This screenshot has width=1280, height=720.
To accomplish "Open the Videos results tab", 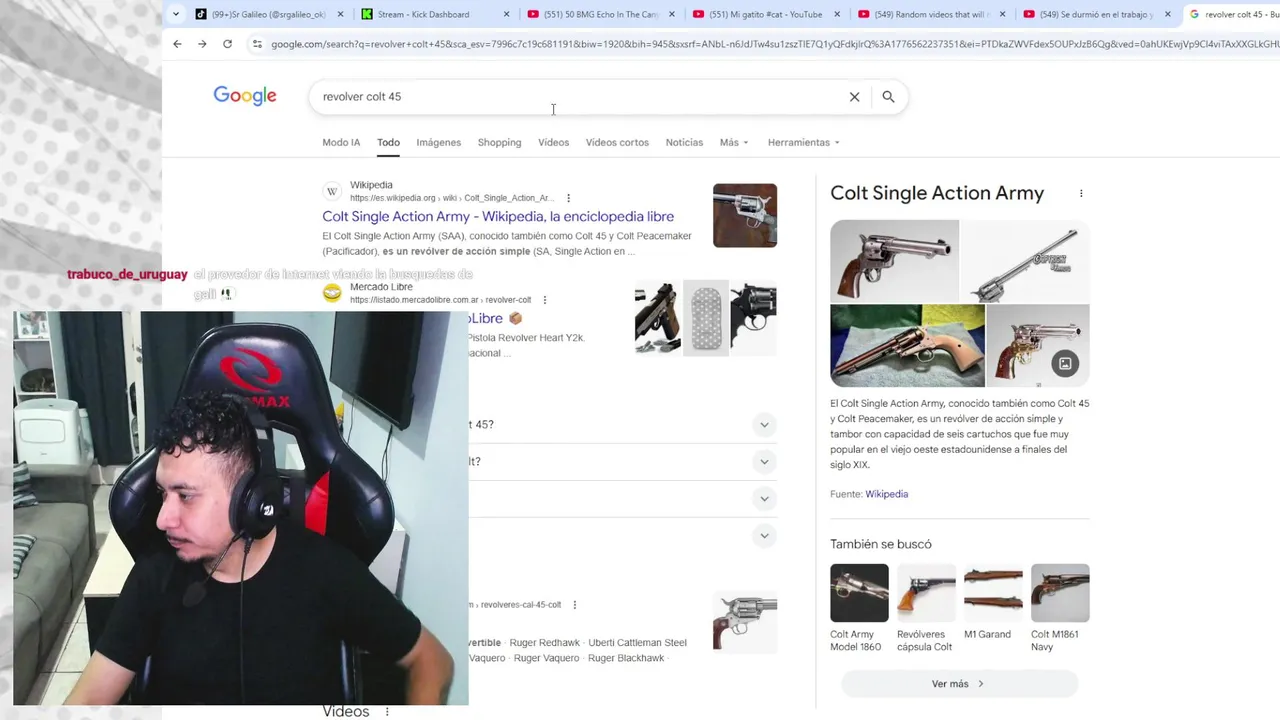I will pyautogui.click(x=553, y=142).
